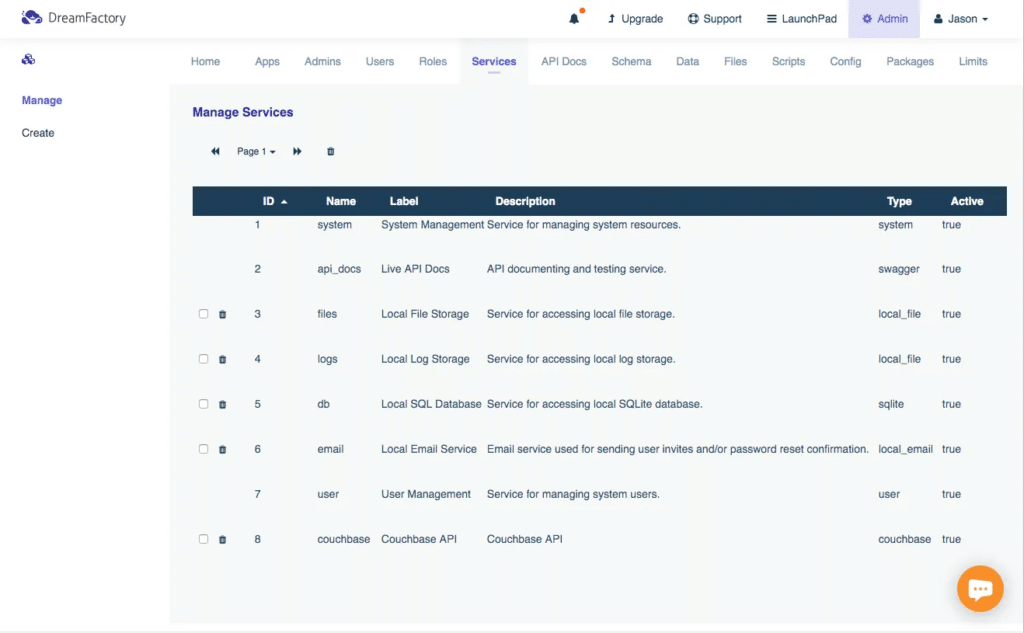The height and width of the screenshot is (633, 1024).
Task: Select Create in the sidebar
Action: (37, 132)
